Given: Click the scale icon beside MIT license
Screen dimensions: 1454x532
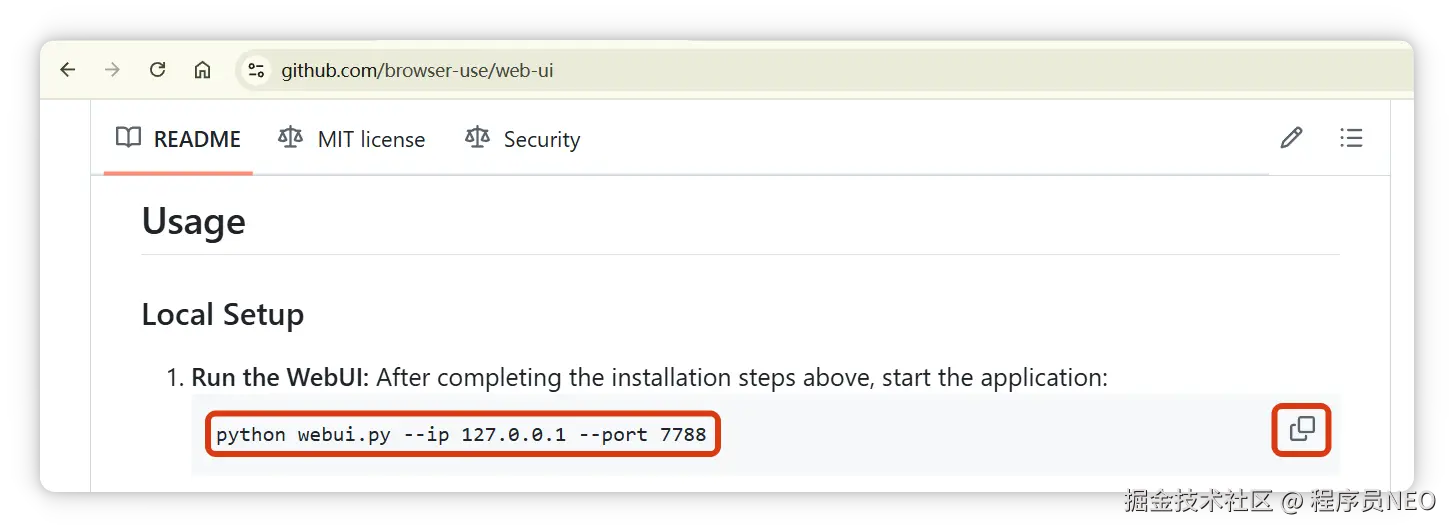Looking at the screenshot, I should tap(290, 138).
